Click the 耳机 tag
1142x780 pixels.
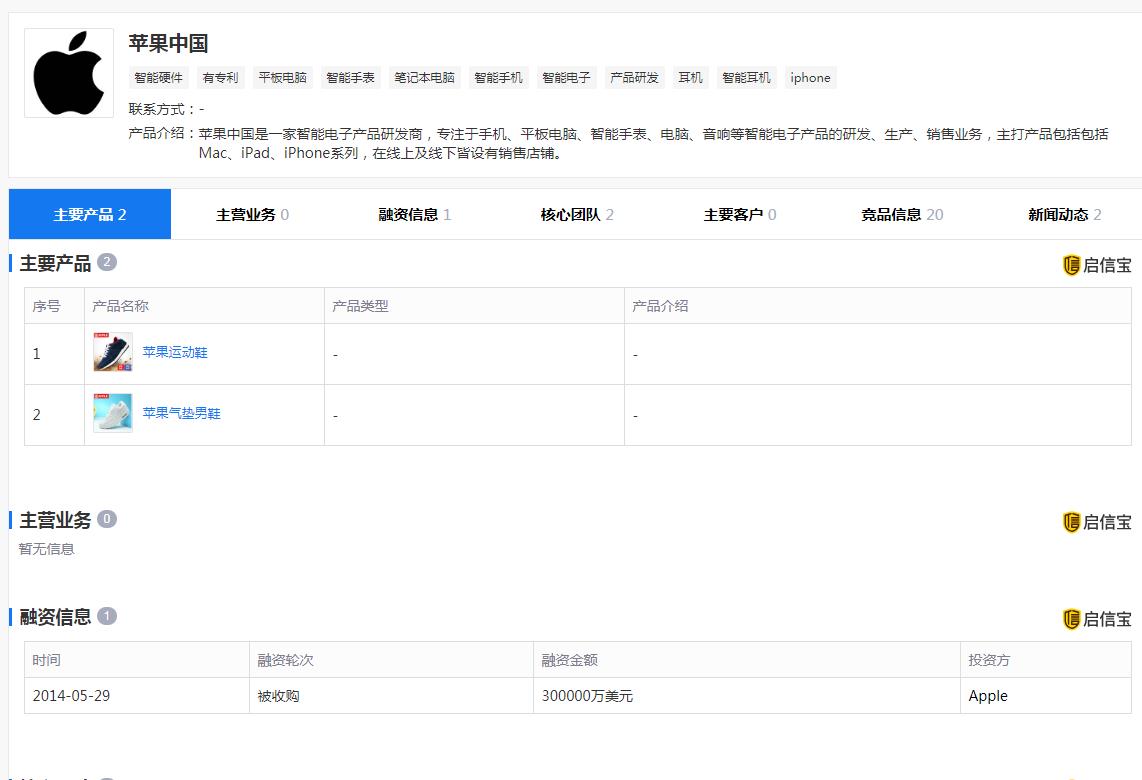point(690,78)
